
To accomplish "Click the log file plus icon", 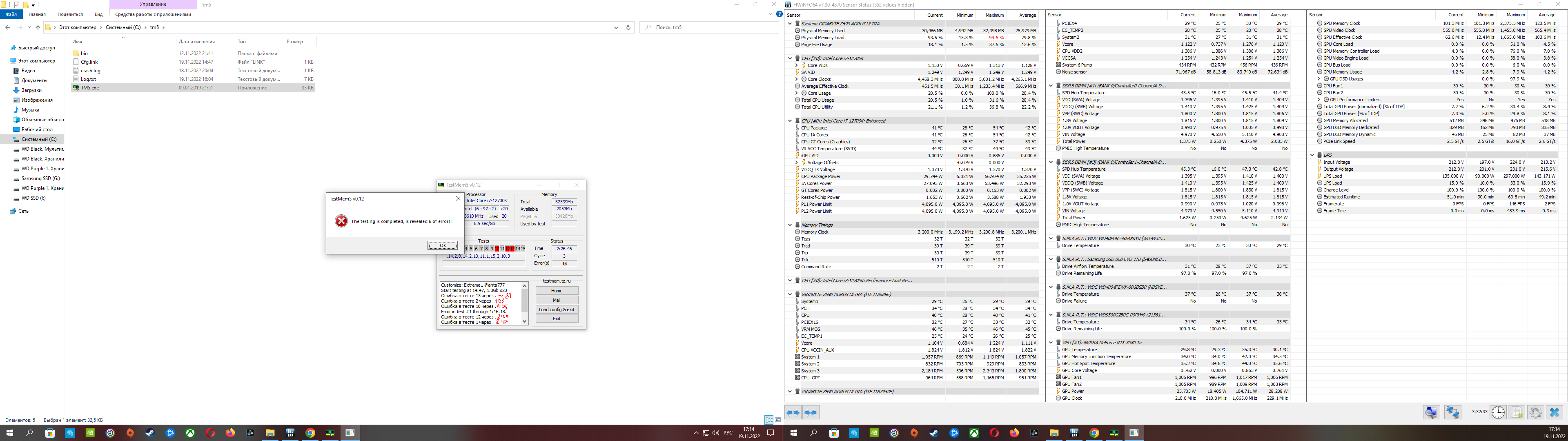I will [x=1517, y=412].
